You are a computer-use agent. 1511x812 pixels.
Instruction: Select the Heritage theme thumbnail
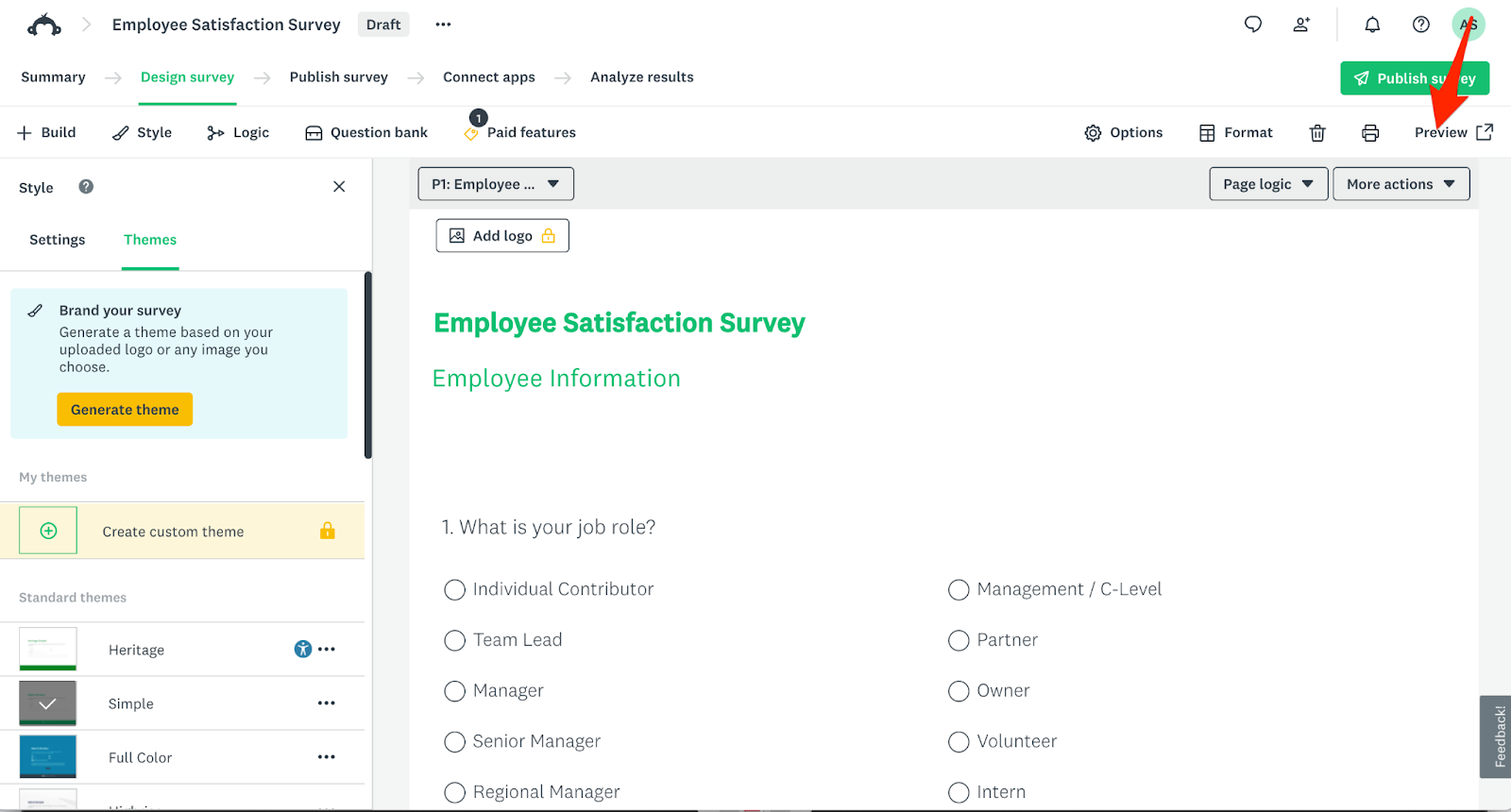point(48,649)
